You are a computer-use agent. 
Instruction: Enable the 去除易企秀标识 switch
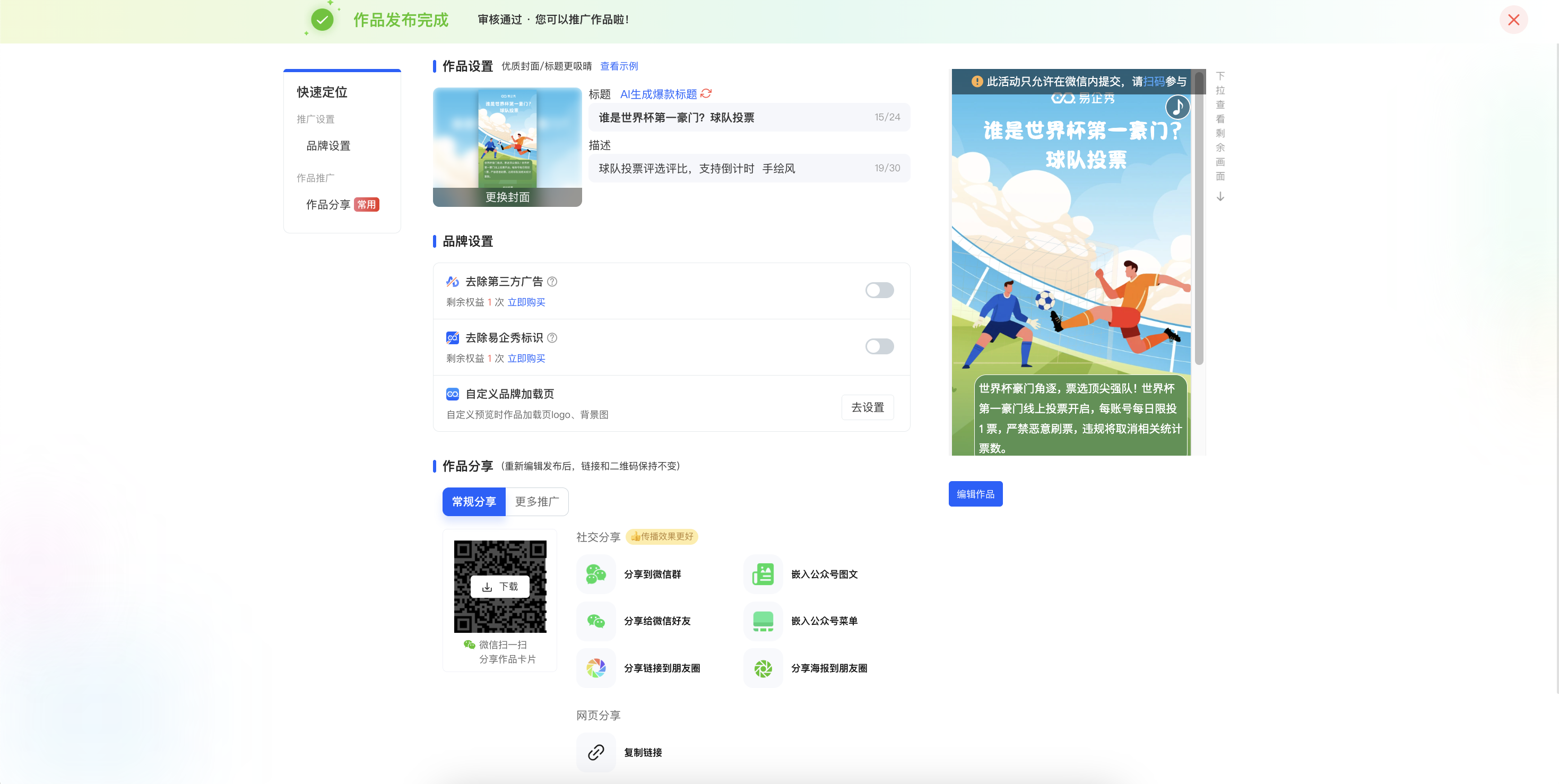coord(879,346)
